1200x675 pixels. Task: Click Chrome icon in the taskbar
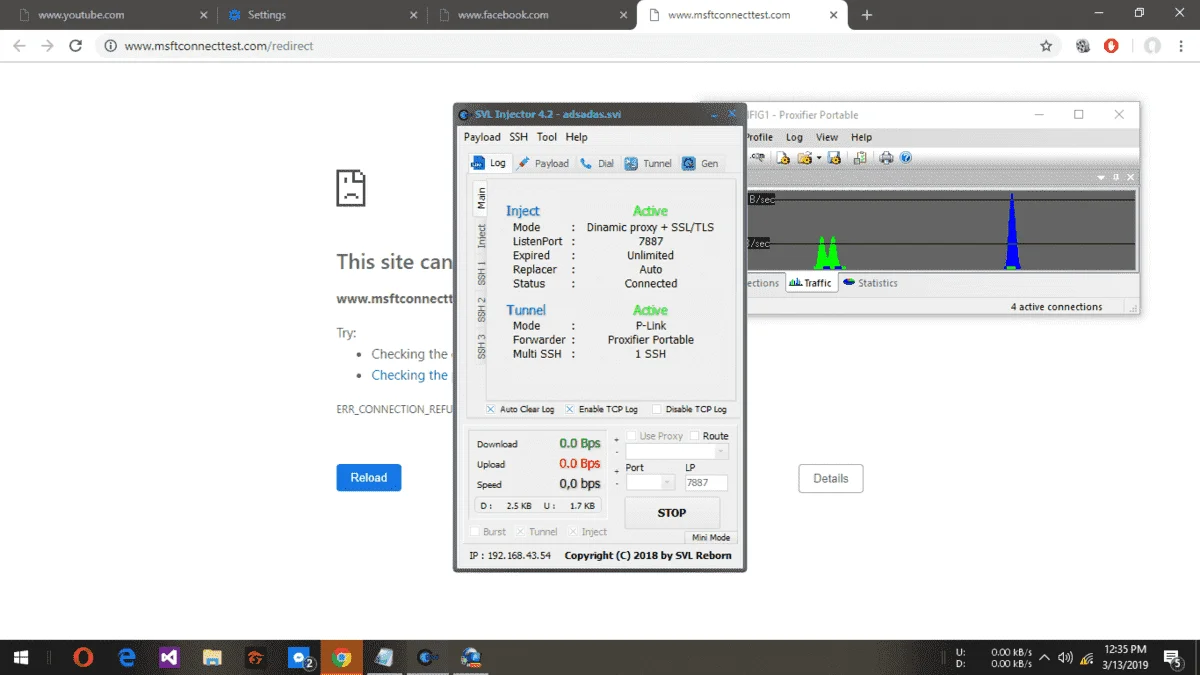pos(342,657)
